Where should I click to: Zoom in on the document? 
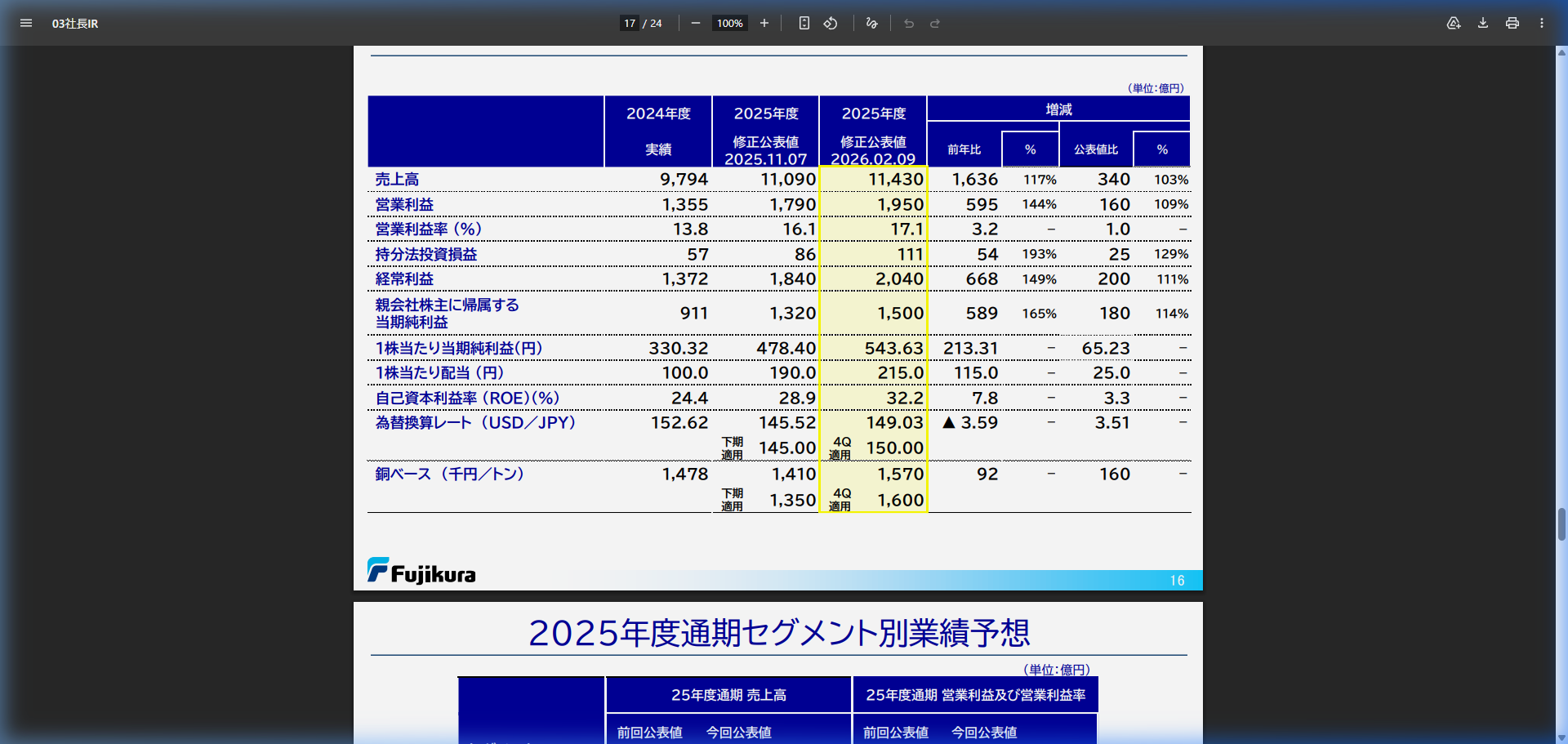(764, 24)
